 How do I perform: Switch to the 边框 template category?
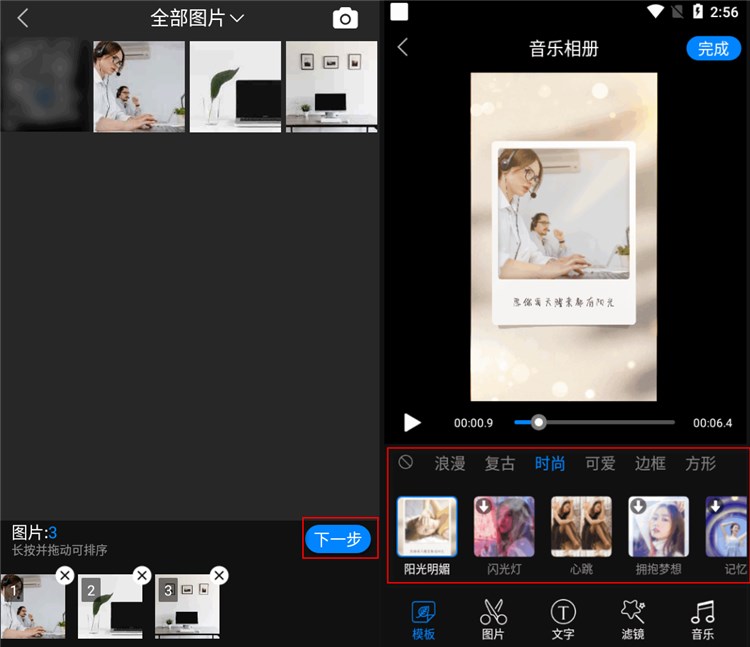[x=651, y=463]
